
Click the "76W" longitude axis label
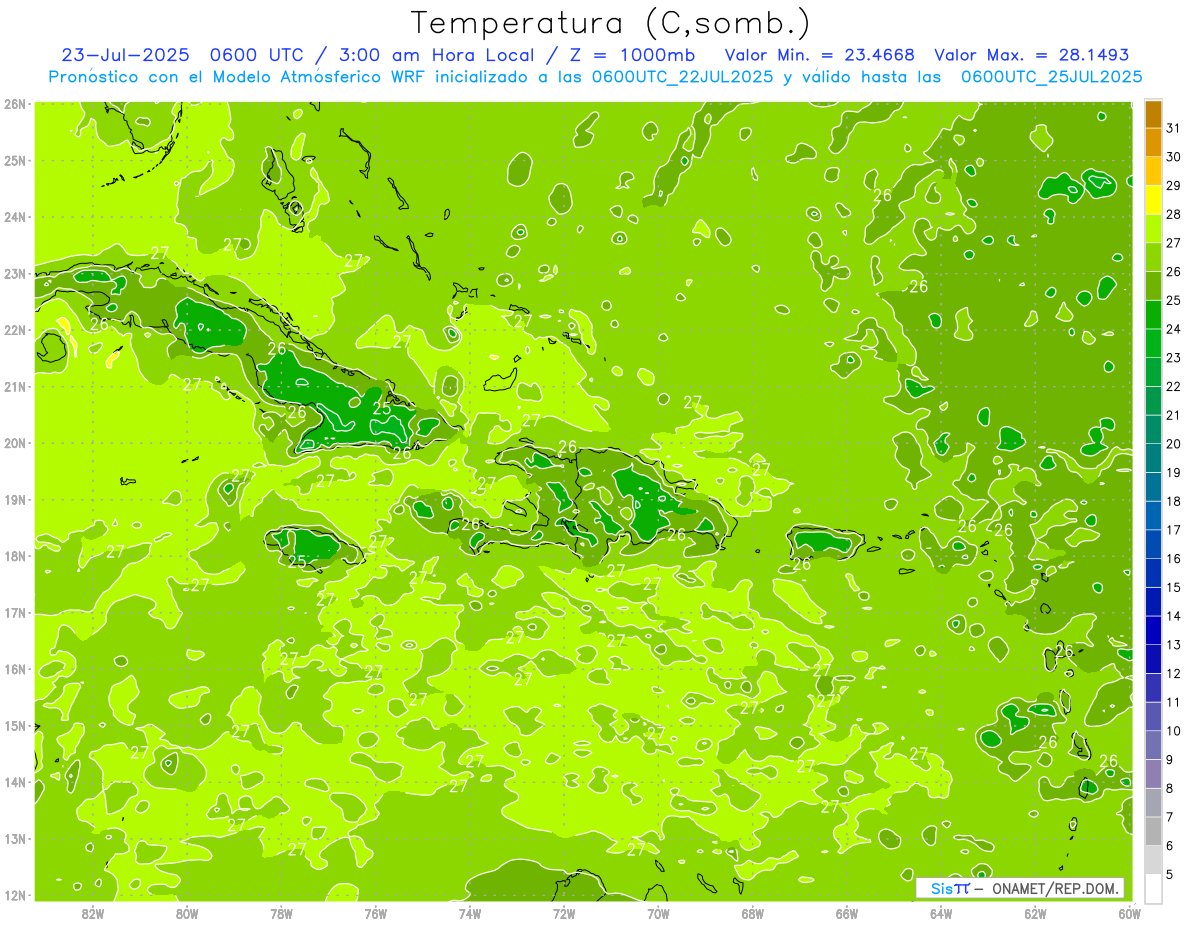tap(375, 913)
